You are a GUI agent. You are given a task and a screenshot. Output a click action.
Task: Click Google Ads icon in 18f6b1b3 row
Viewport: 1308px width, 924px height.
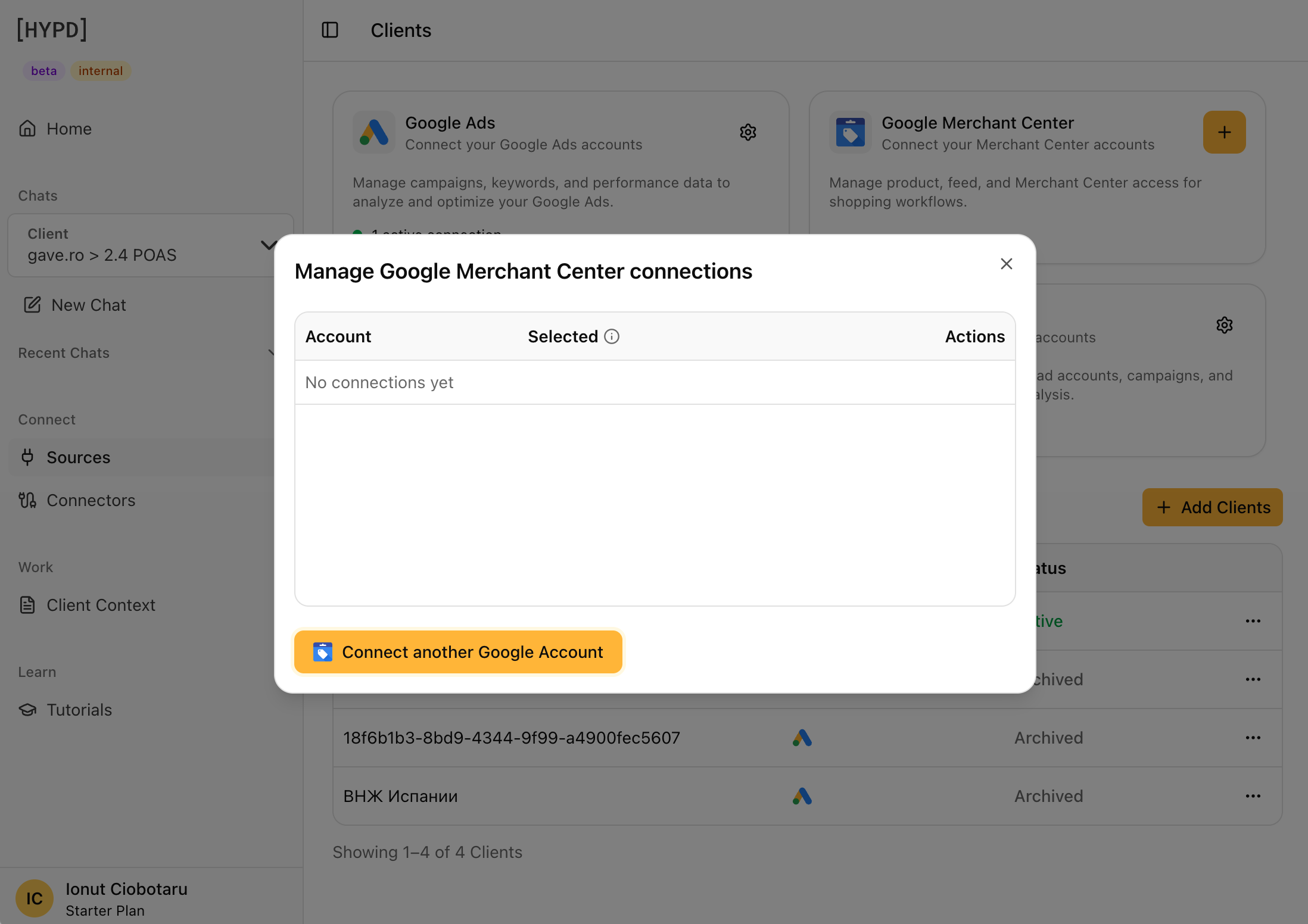[802, 738]
